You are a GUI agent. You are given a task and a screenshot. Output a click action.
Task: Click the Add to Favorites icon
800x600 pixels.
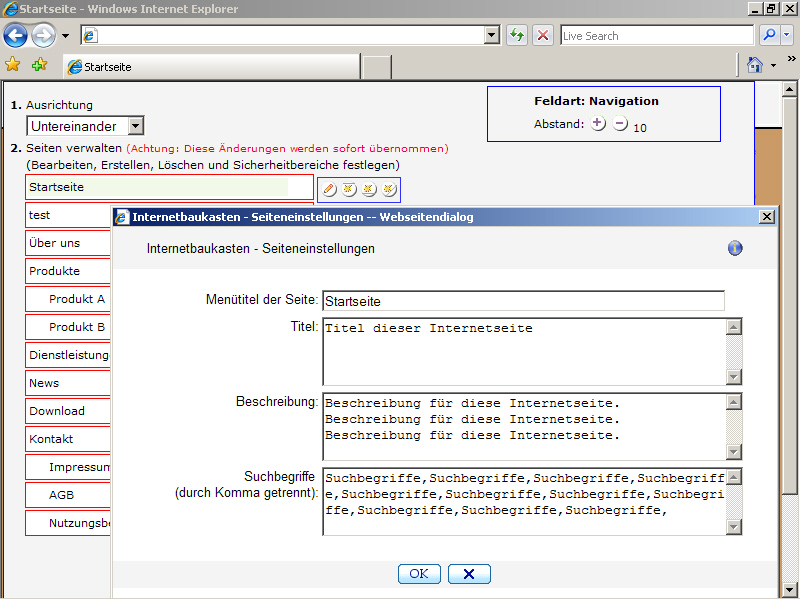39,65
